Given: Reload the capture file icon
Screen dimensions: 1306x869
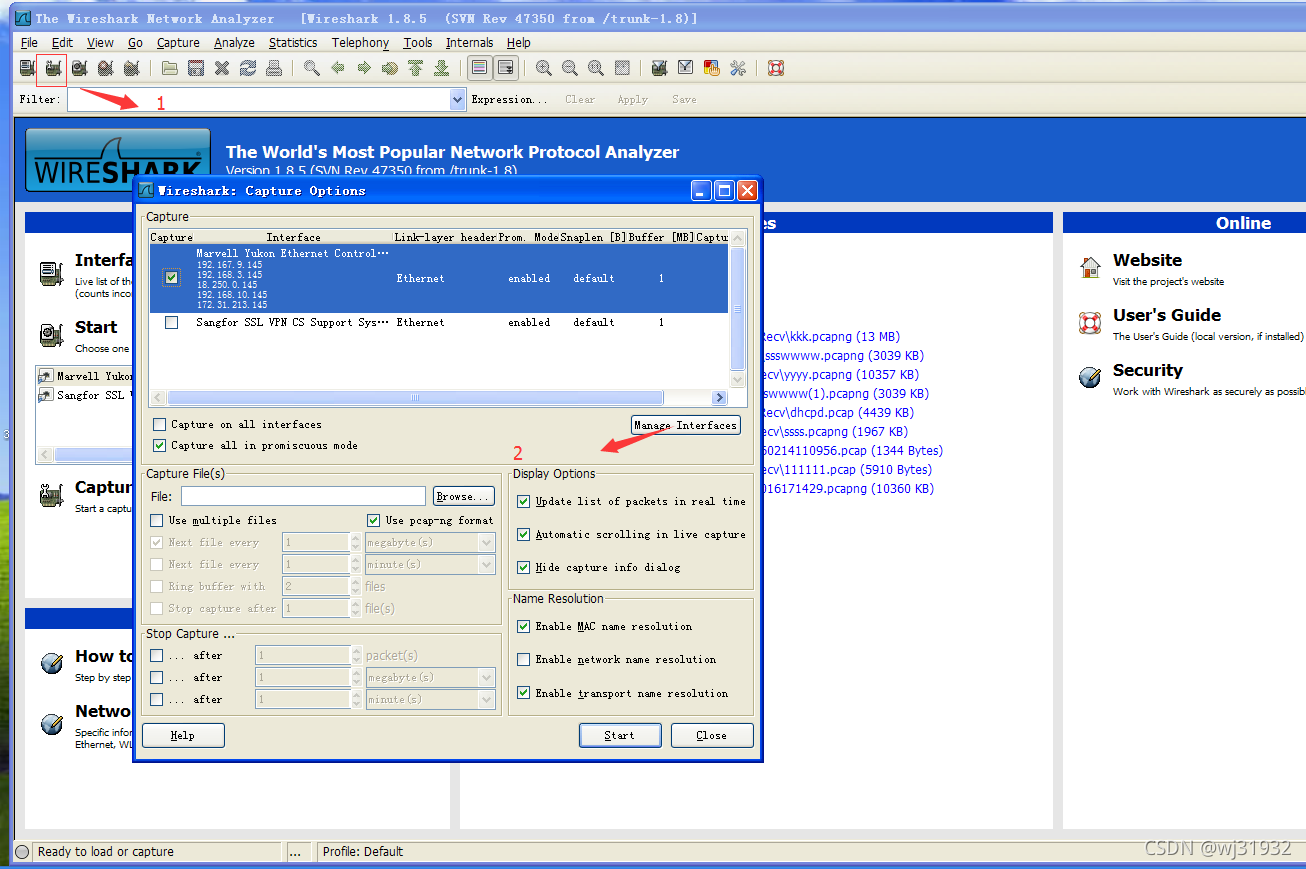Looking at the screenshot, I should pos(248,68).
